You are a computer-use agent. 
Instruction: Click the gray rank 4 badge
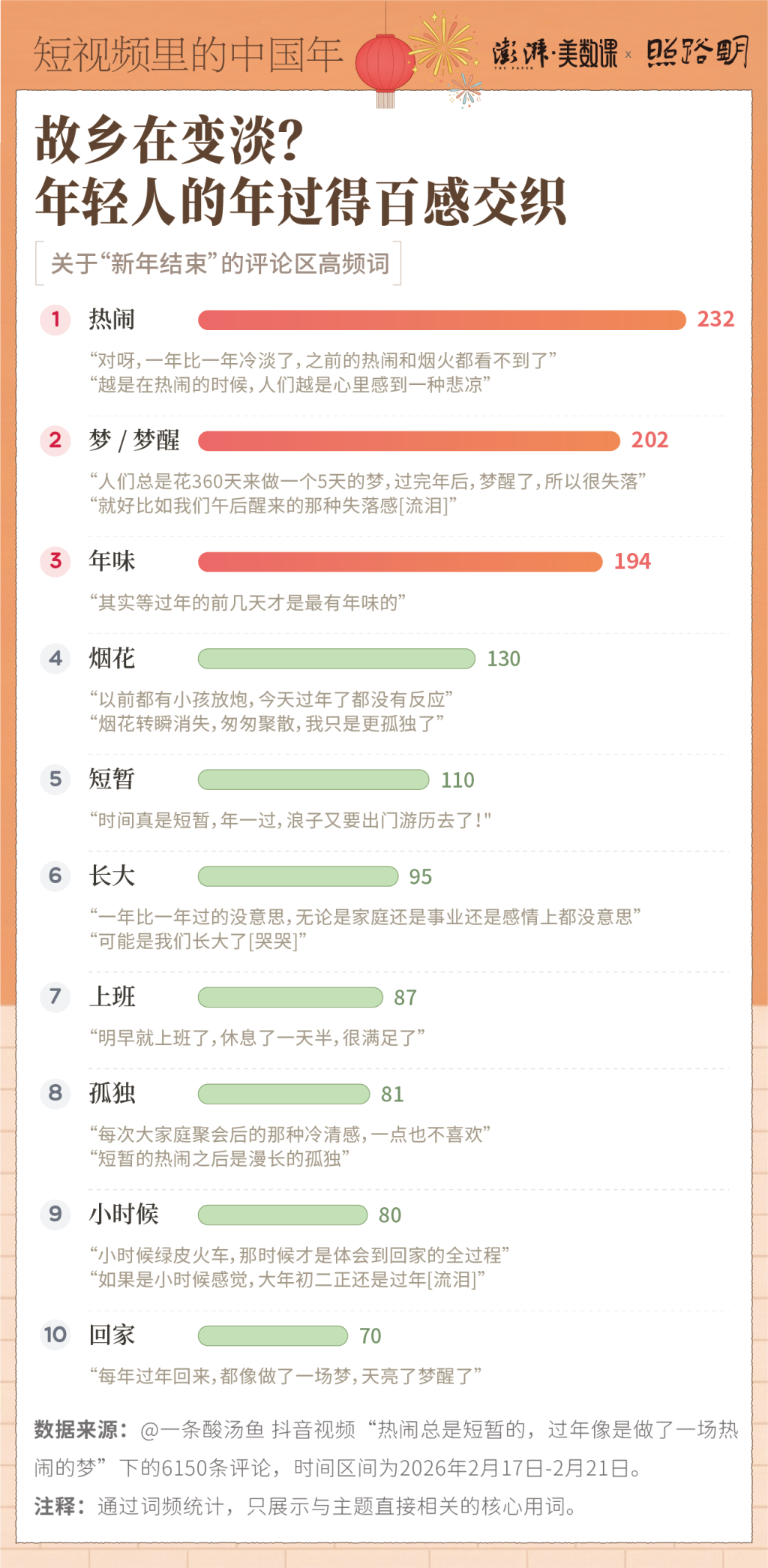[55, 659]
